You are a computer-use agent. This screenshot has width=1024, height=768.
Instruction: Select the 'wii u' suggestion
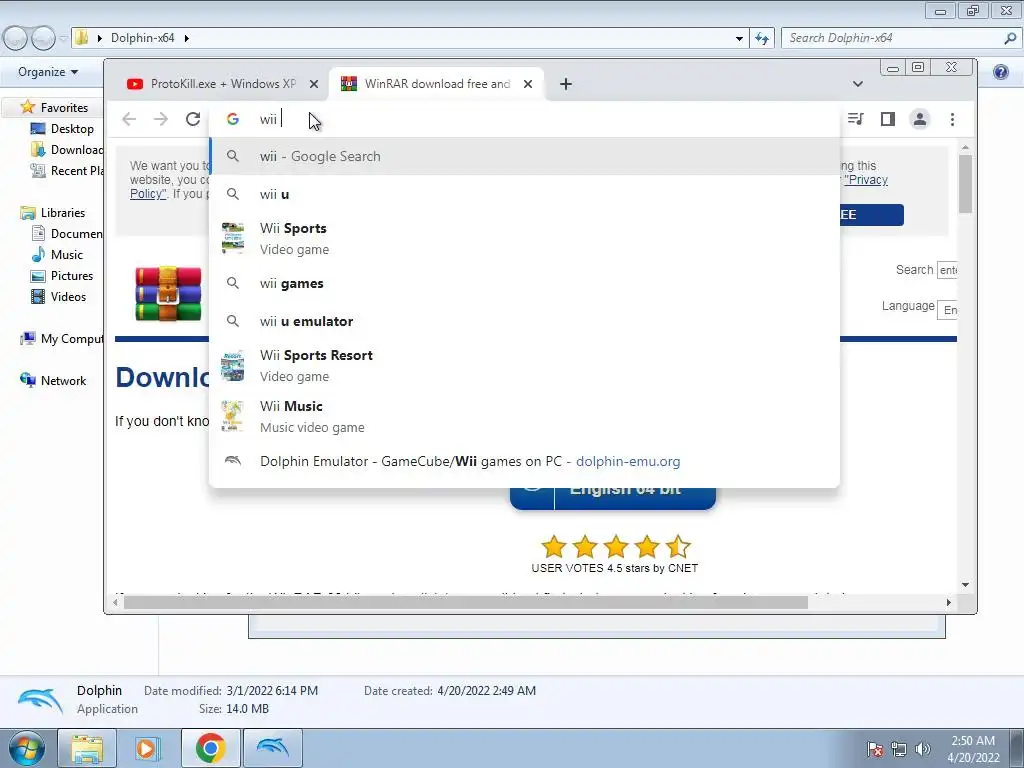coord(524,194)
